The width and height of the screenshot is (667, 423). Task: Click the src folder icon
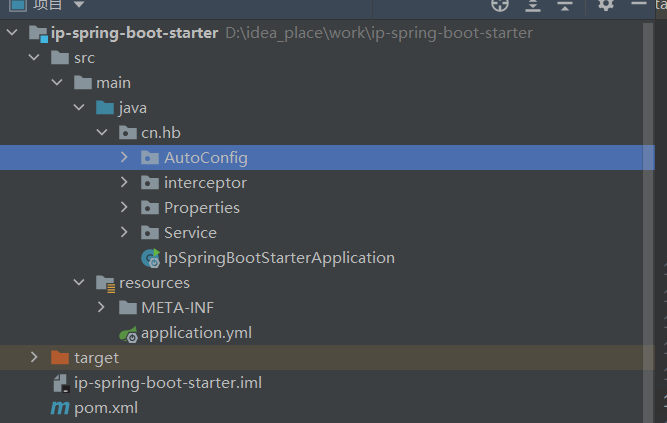point(60,57)
